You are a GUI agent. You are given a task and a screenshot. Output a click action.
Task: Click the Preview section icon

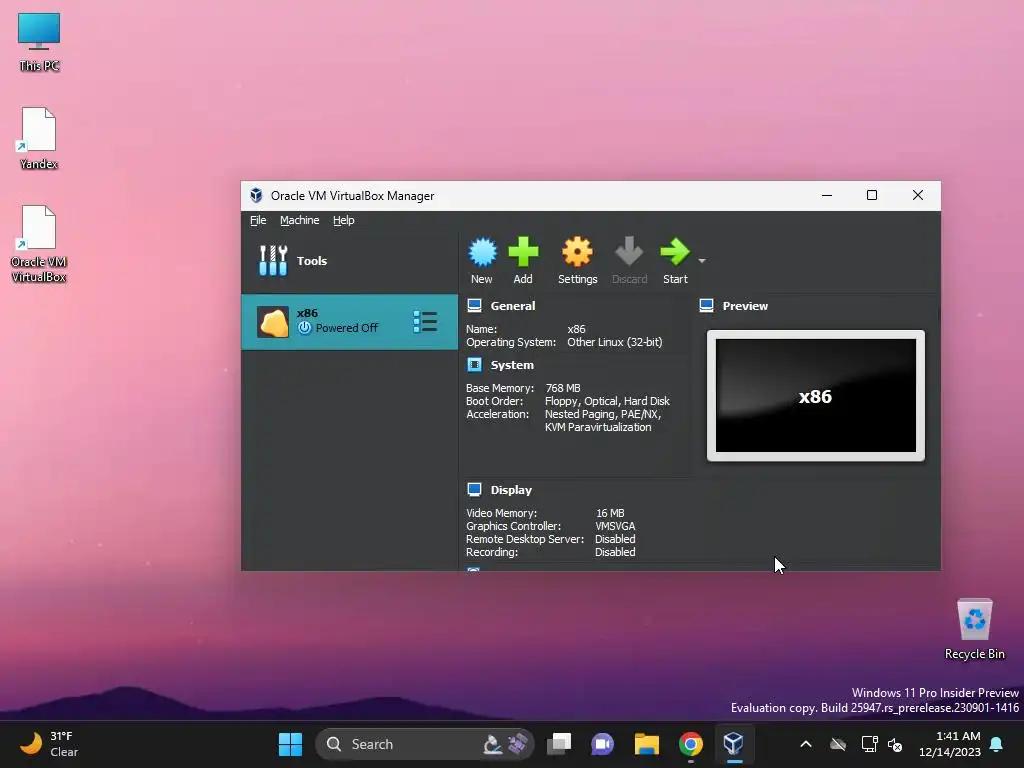[707, 306]
